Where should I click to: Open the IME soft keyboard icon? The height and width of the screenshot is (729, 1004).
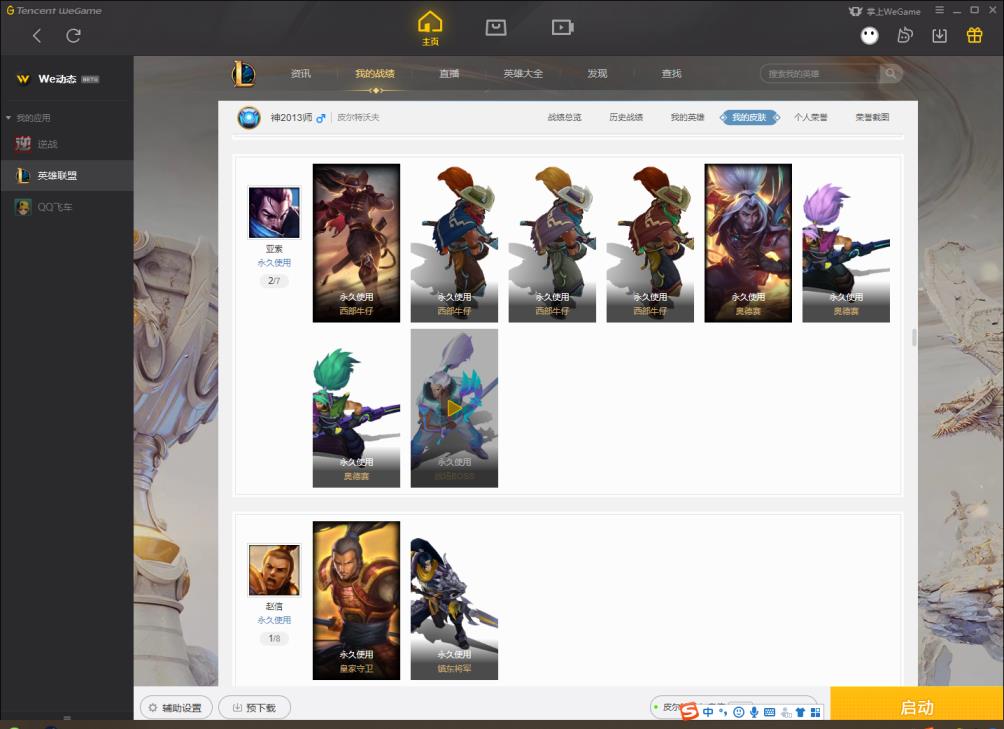pyautogui.click(x=770, y=712)
